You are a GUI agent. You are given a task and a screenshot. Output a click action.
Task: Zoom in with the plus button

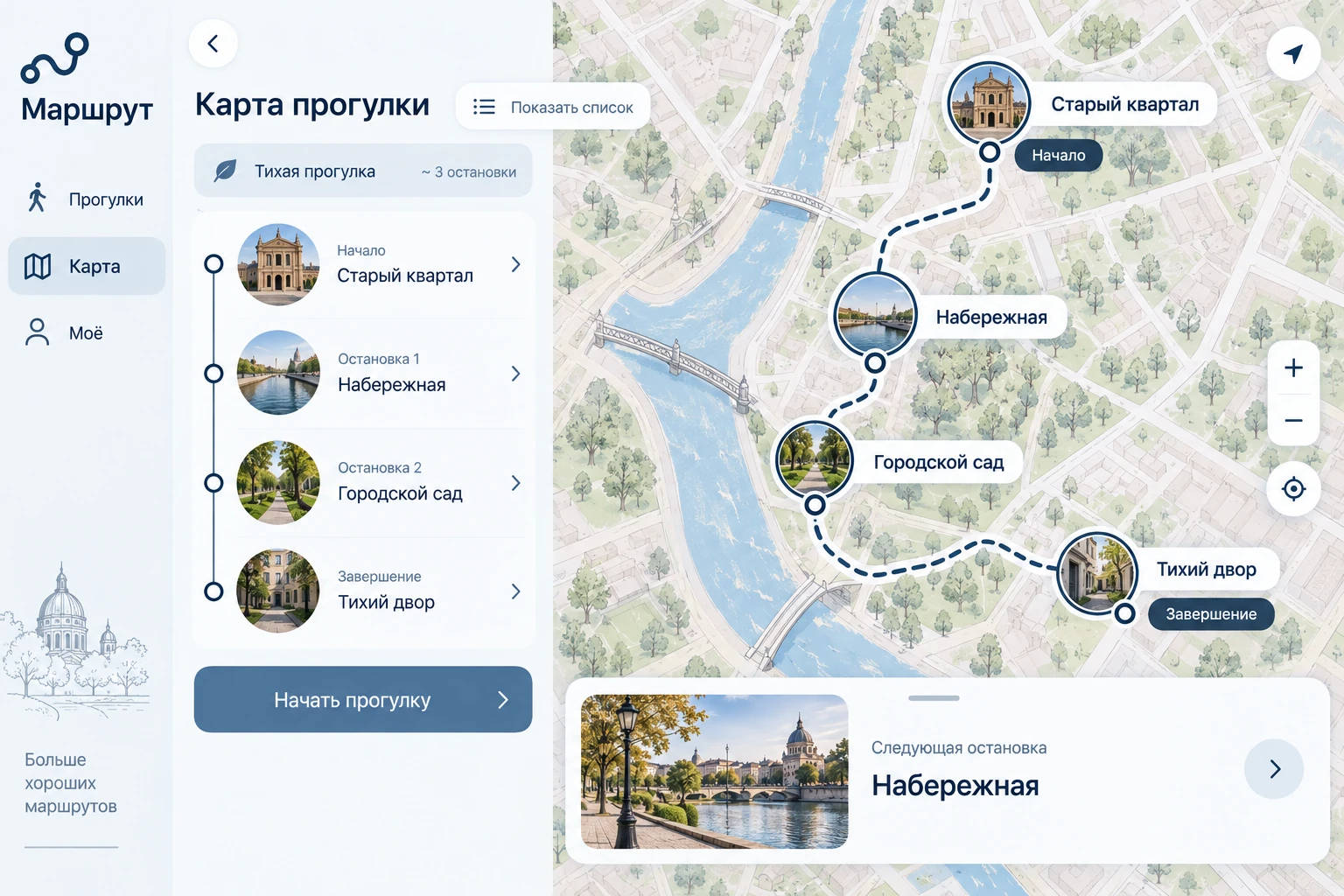(x=1293, y=368)
